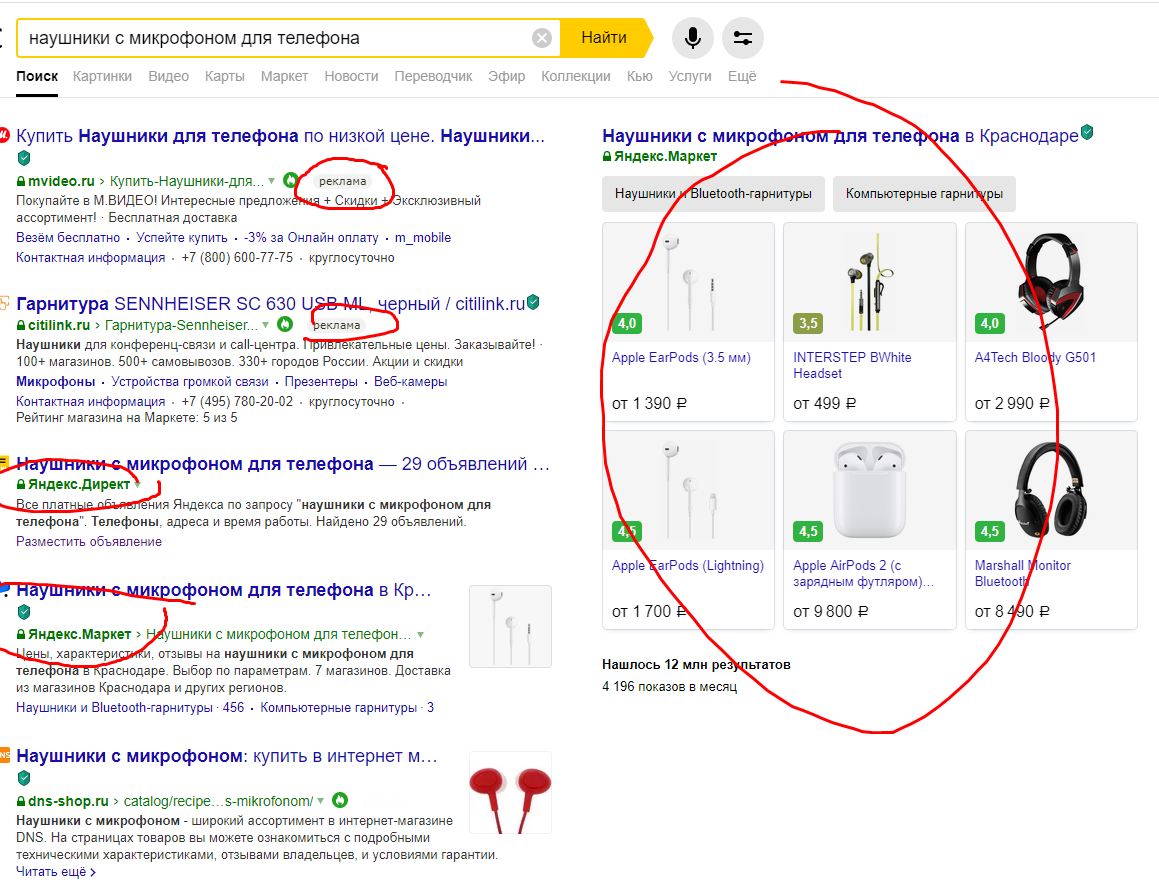Open the Маркет tab

(x=284, y=76)
